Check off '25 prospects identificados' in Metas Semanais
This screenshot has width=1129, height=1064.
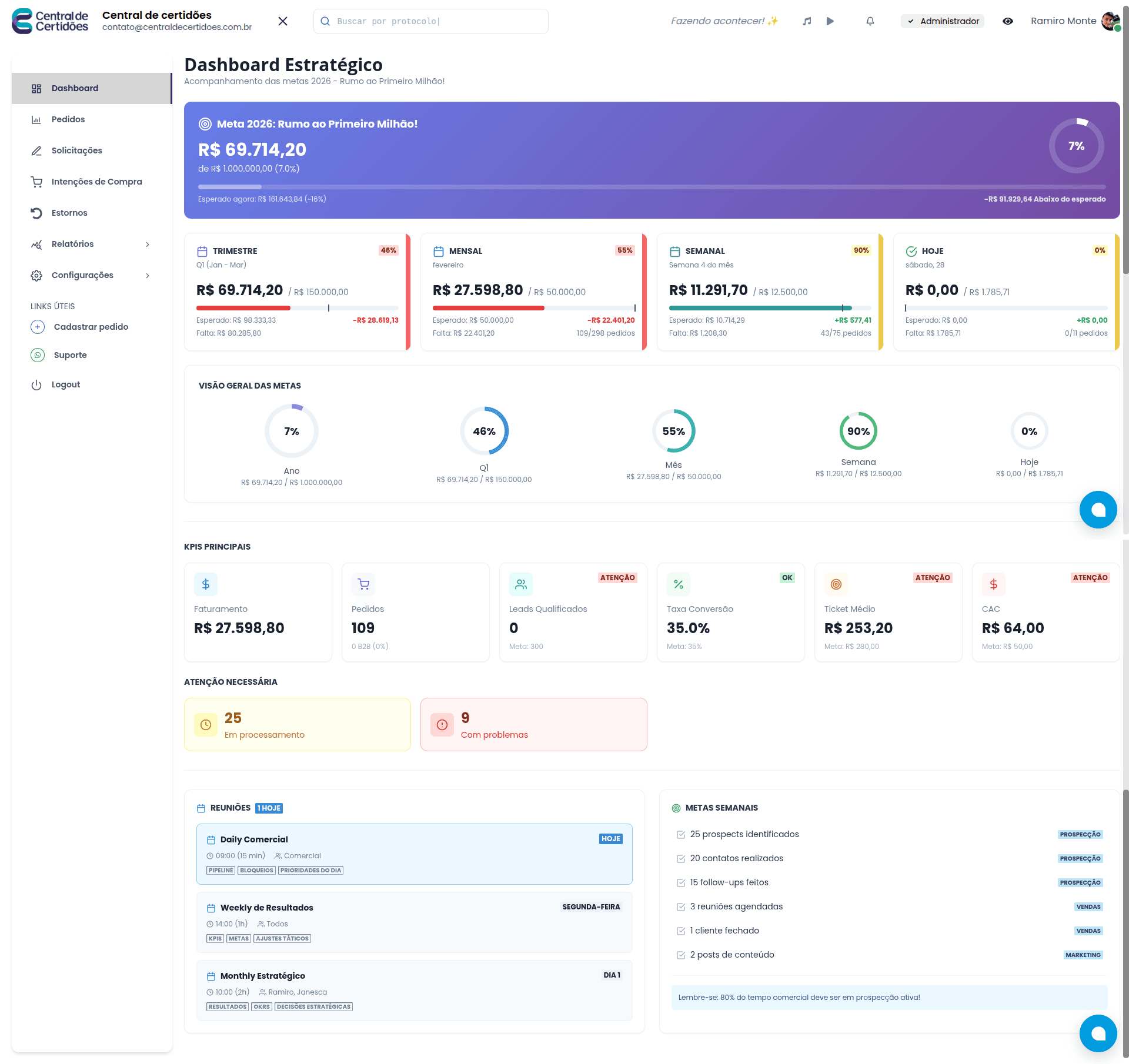point(681,834)
